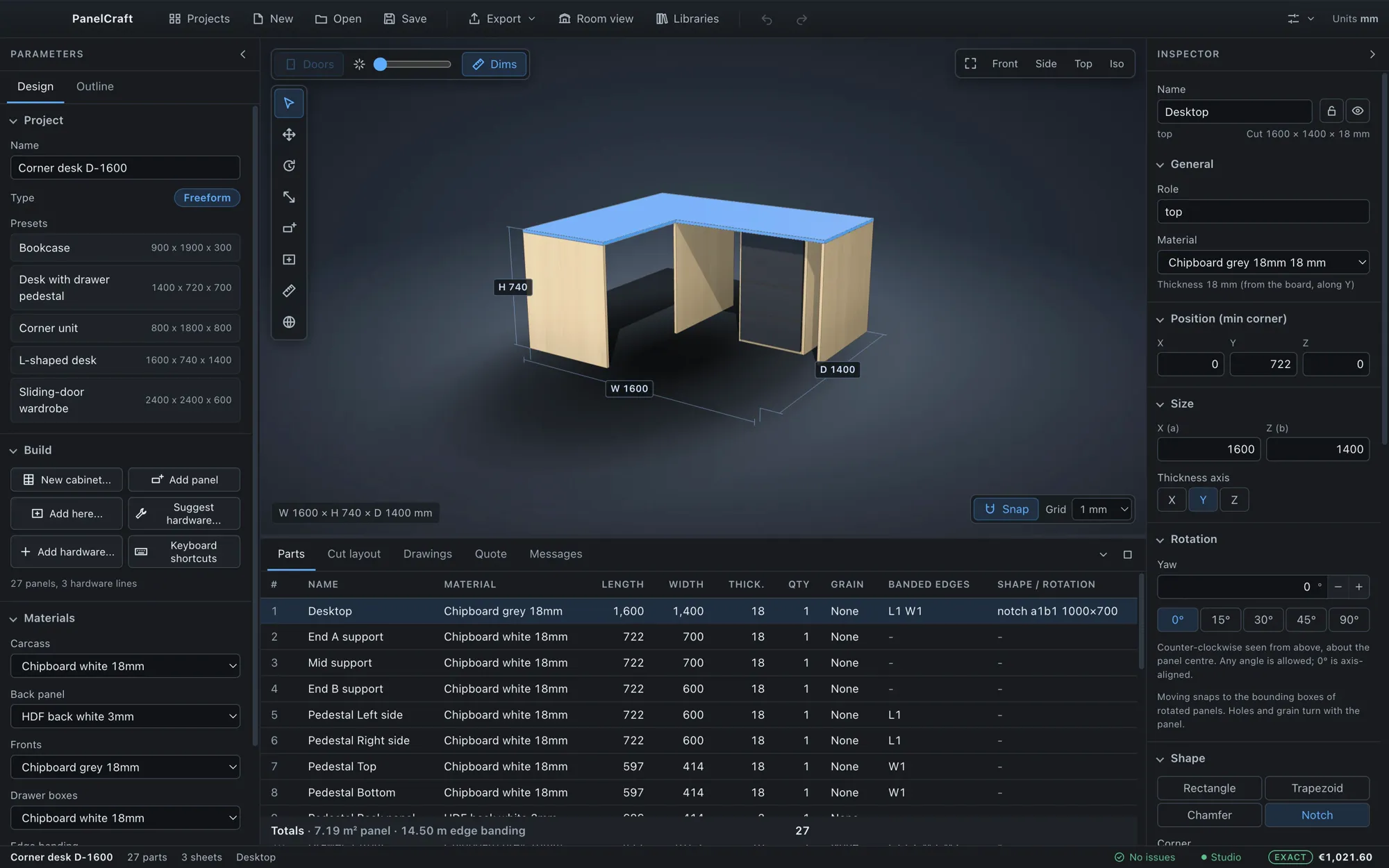Open the Grid 1 mm dropdown

coord(1102,510)
